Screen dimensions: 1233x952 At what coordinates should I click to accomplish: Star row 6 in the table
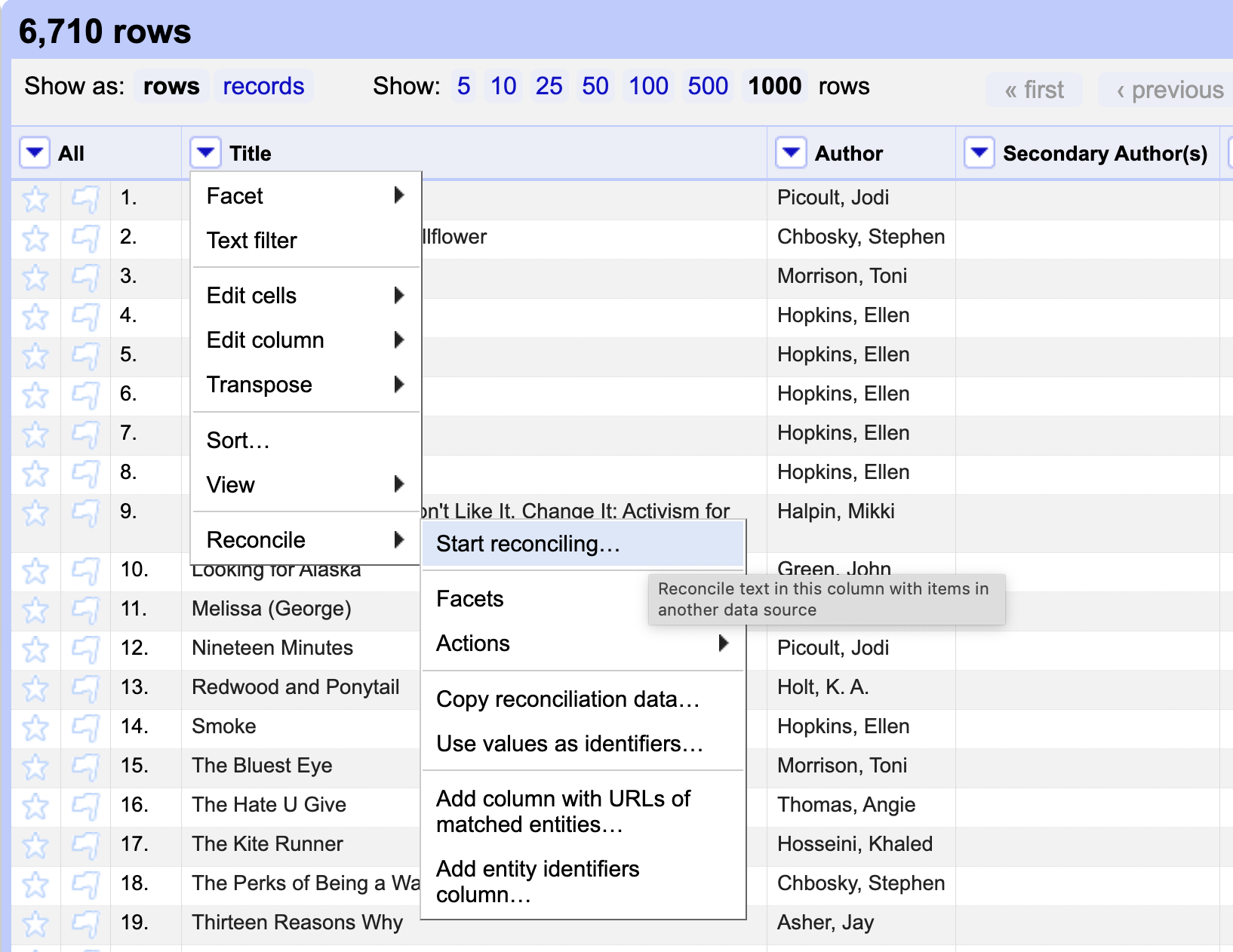tap(35, 395)
